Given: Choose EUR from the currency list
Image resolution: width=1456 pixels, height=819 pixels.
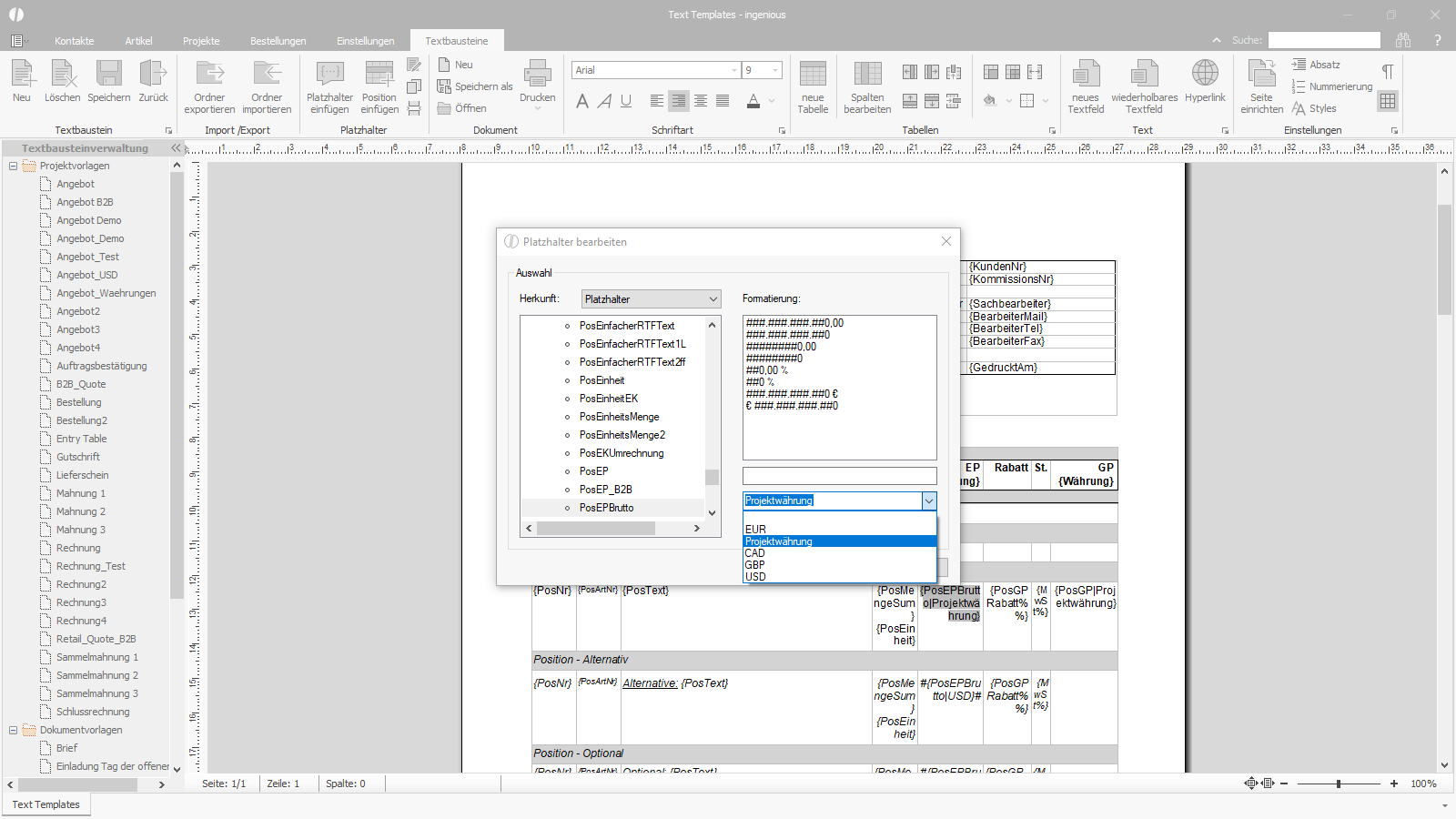Looking at the screenshot, I should (x=839, y=530).
